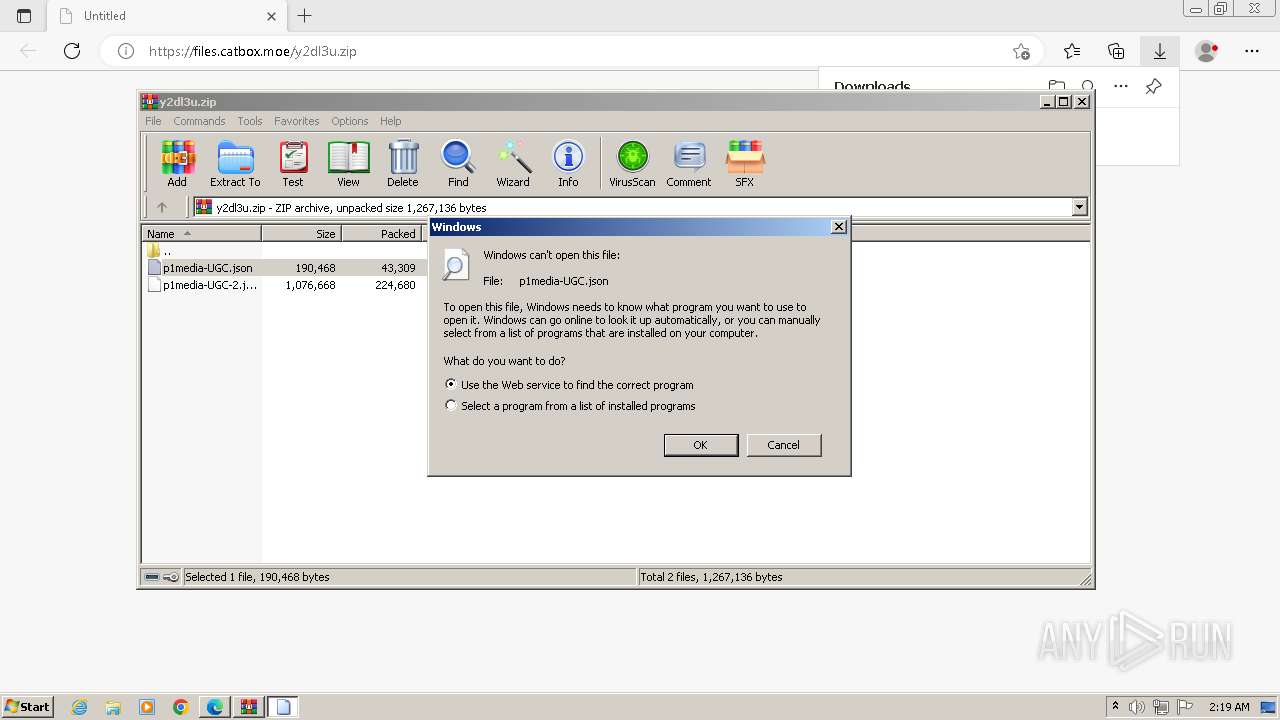1280x720 pixels.
Task: Click the browser address bar URL
Action: [252, 51]
